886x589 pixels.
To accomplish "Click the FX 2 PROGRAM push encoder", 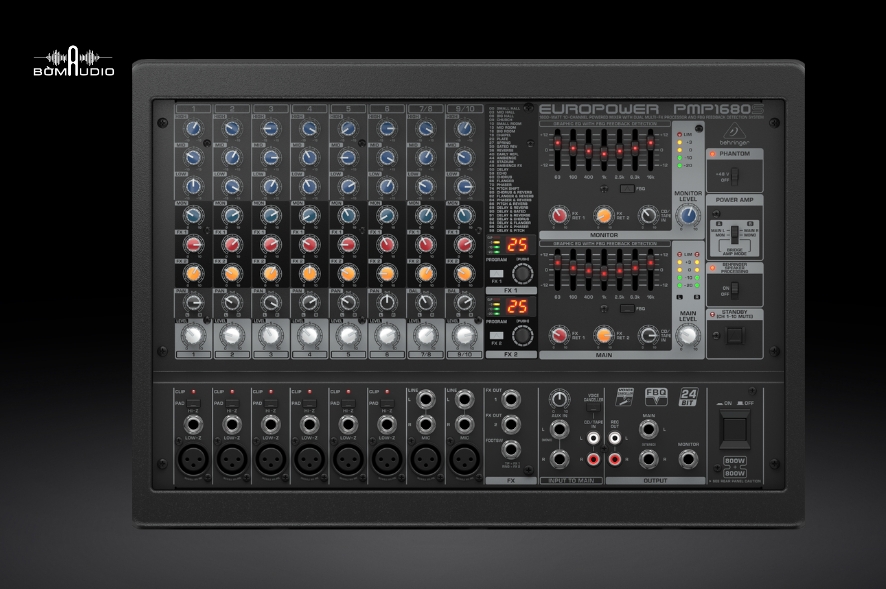I will 522,336.
